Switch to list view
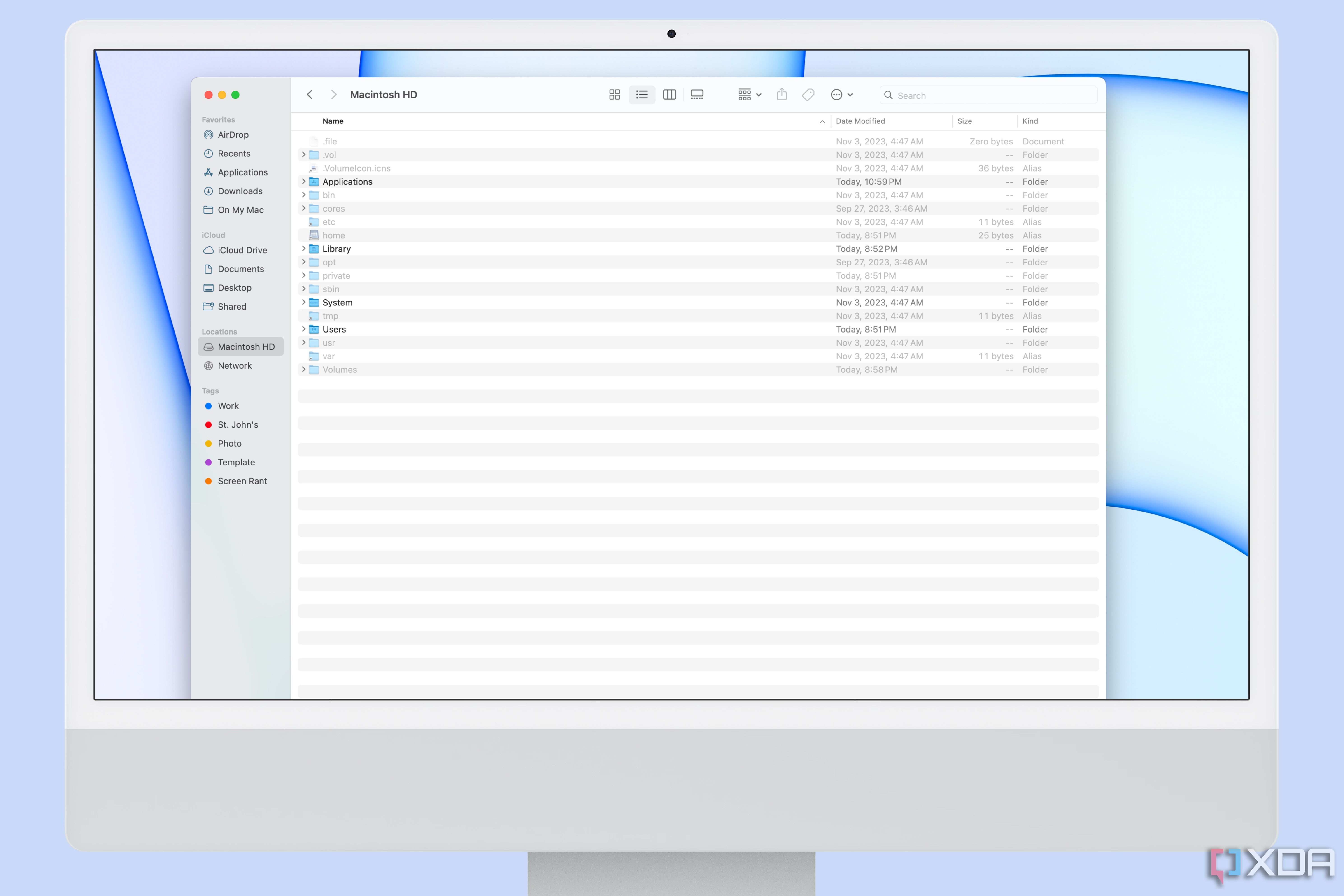 pos(642,95)
